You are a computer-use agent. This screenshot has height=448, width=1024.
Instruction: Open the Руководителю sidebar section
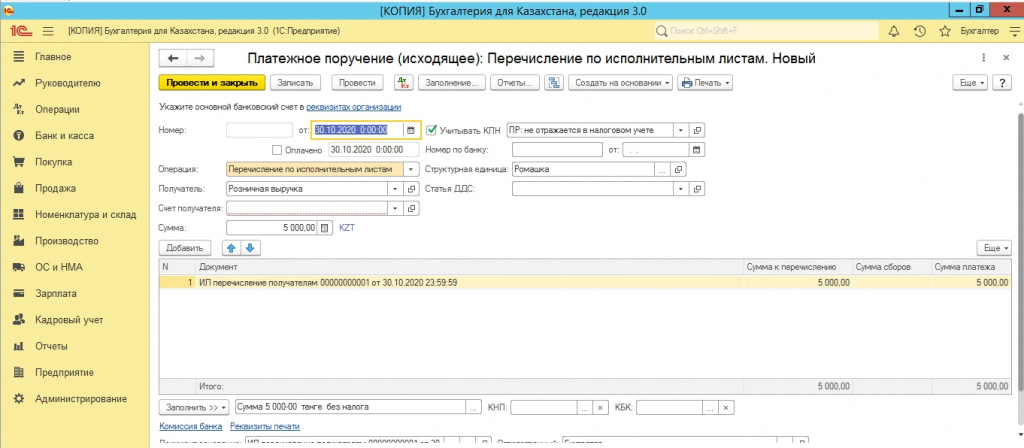pos(68,83)
